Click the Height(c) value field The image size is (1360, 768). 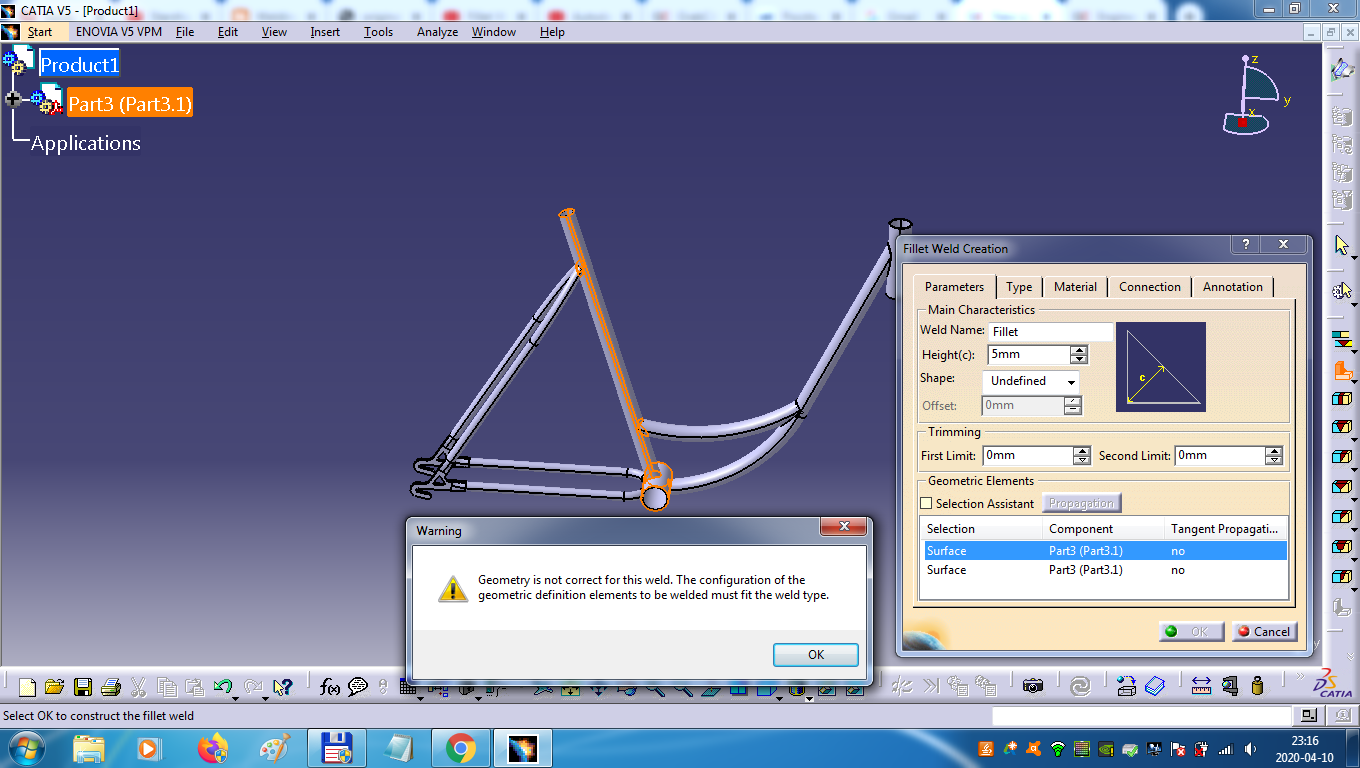[x=1028, y=354]
